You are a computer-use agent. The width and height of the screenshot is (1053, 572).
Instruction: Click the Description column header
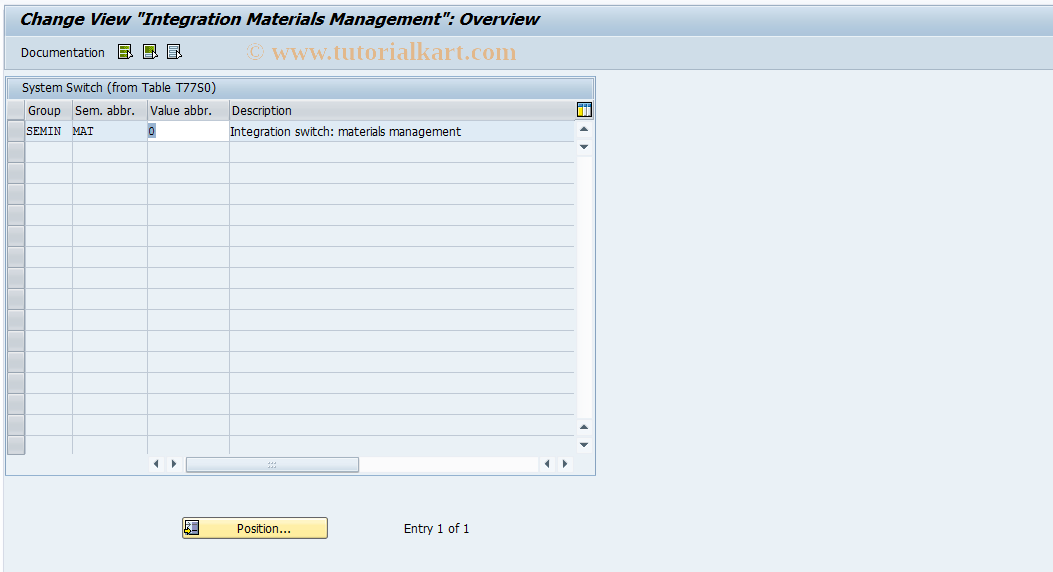click(402, 110)
